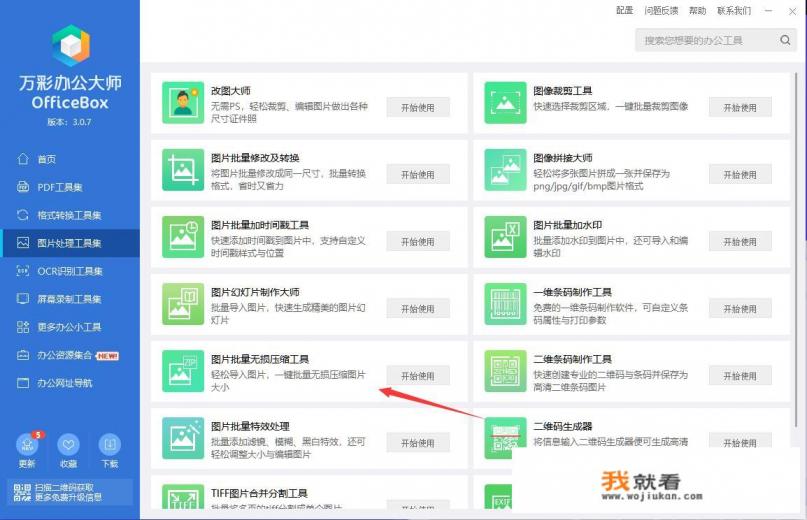807x520 pixels.
Task: Open 配置 in the top bar
Action: coord(624,10)
